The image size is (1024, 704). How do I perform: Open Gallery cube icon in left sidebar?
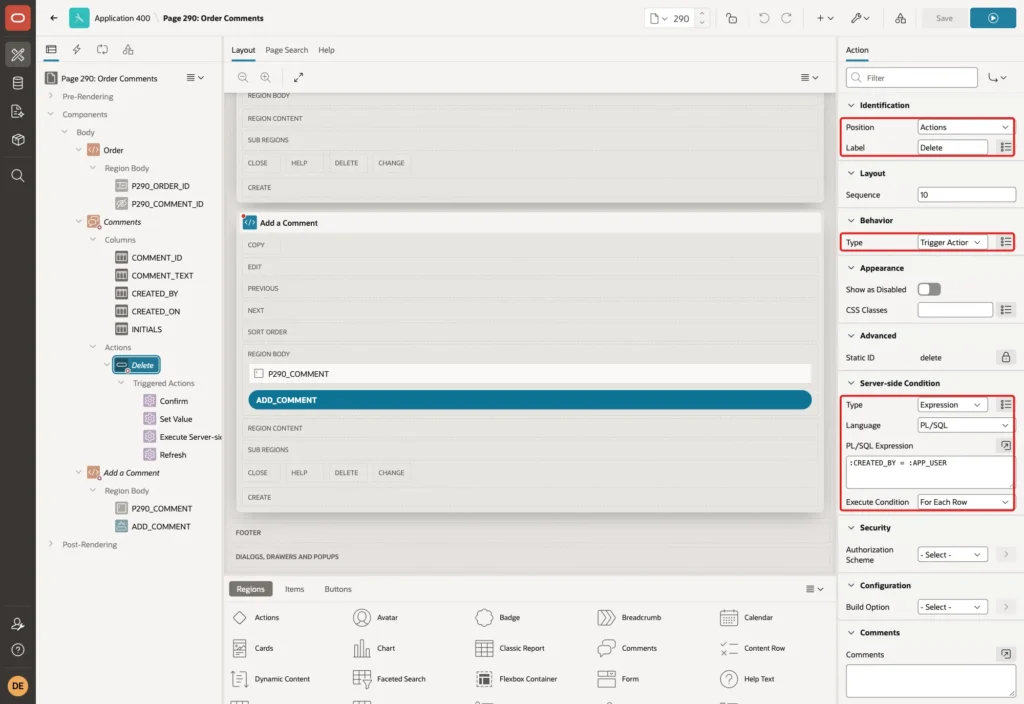(x=18, y=140)
